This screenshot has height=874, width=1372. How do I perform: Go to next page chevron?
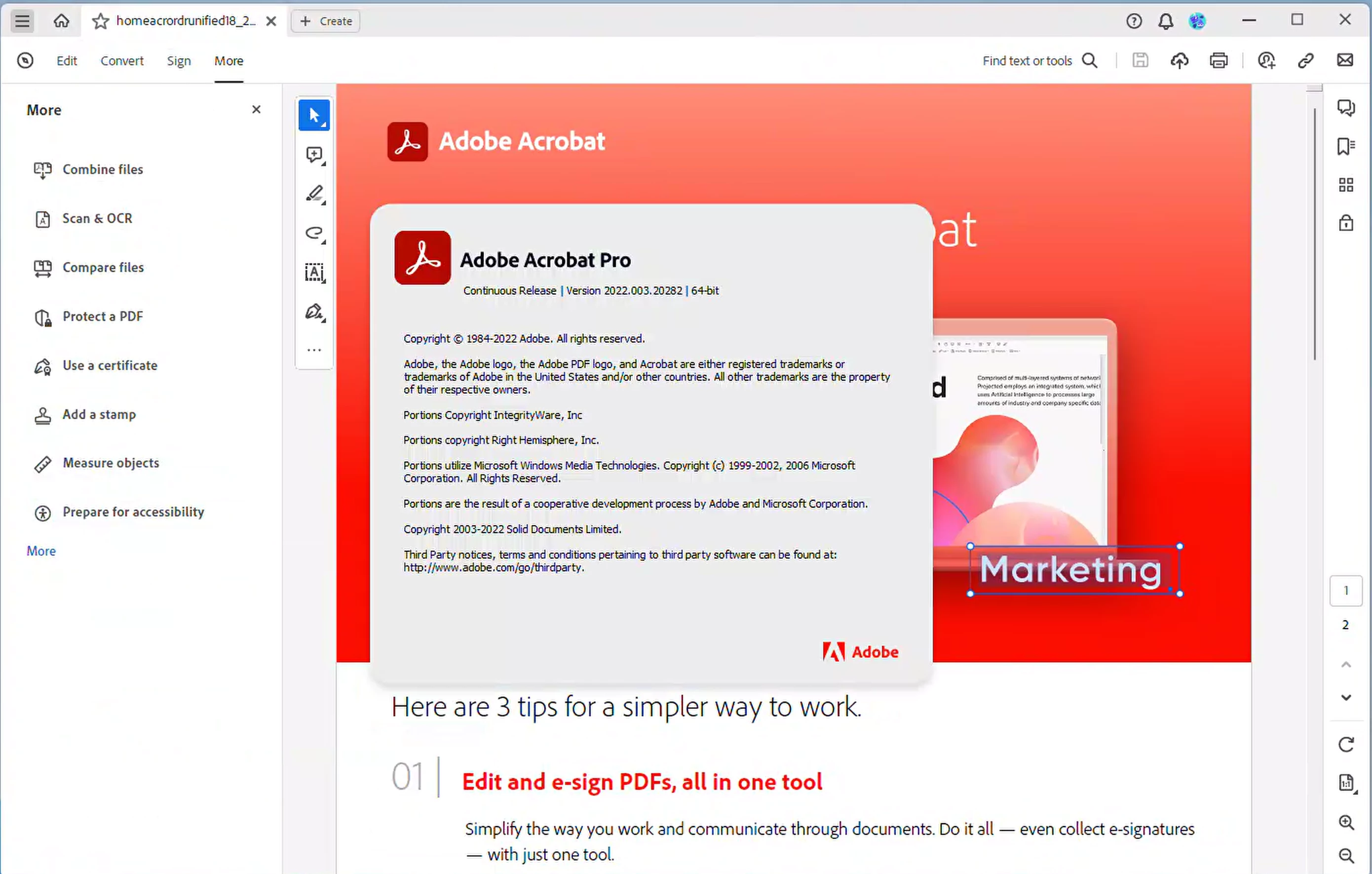pyautogui.click(x=1345, y=698)
